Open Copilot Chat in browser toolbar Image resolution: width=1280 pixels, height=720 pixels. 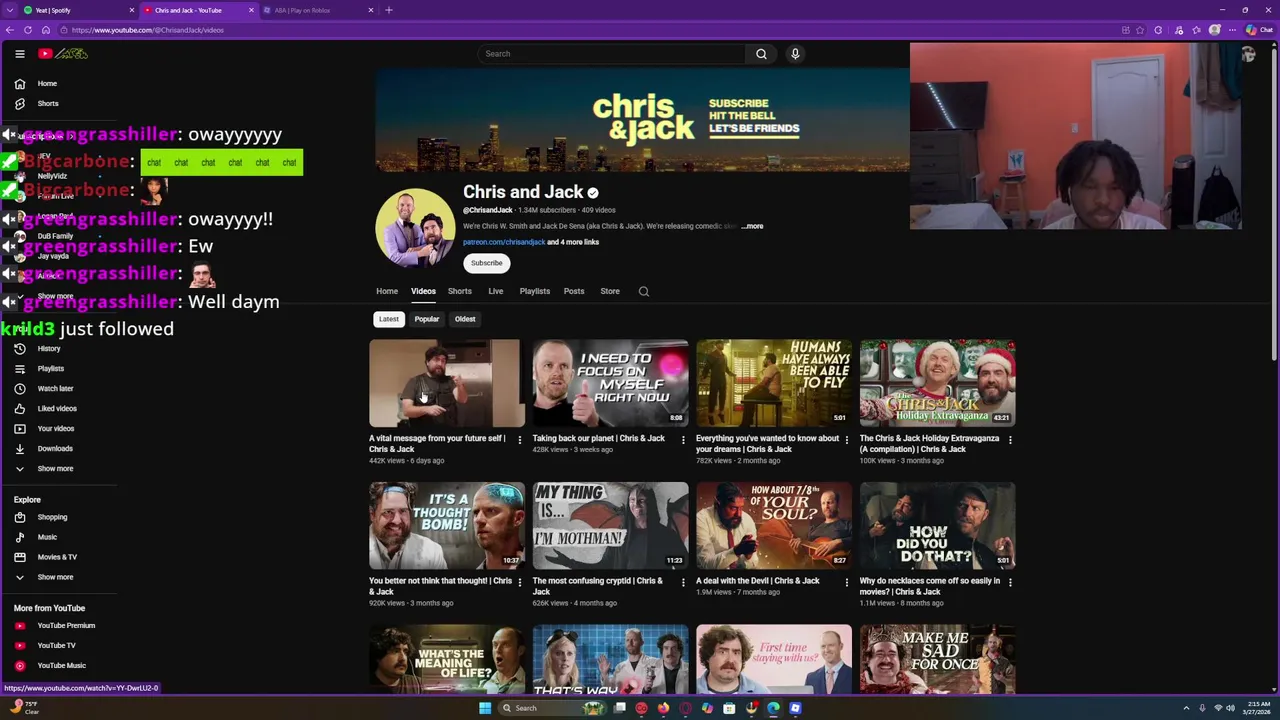pos(1260,30)
